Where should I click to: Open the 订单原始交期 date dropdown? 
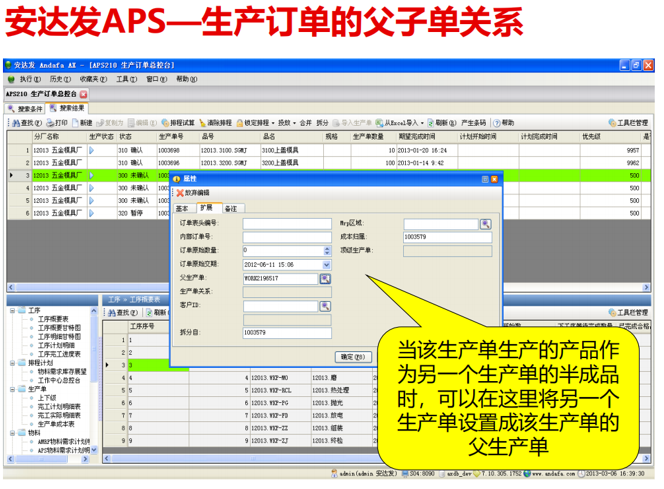(326, 265)
